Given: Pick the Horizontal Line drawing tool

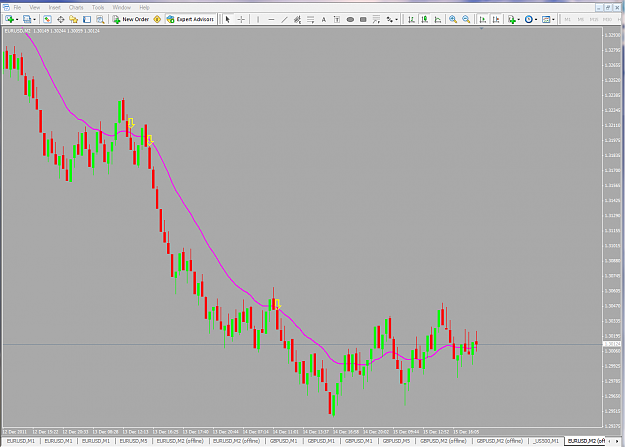Looking at the screenshot, I should coord(271,19).
